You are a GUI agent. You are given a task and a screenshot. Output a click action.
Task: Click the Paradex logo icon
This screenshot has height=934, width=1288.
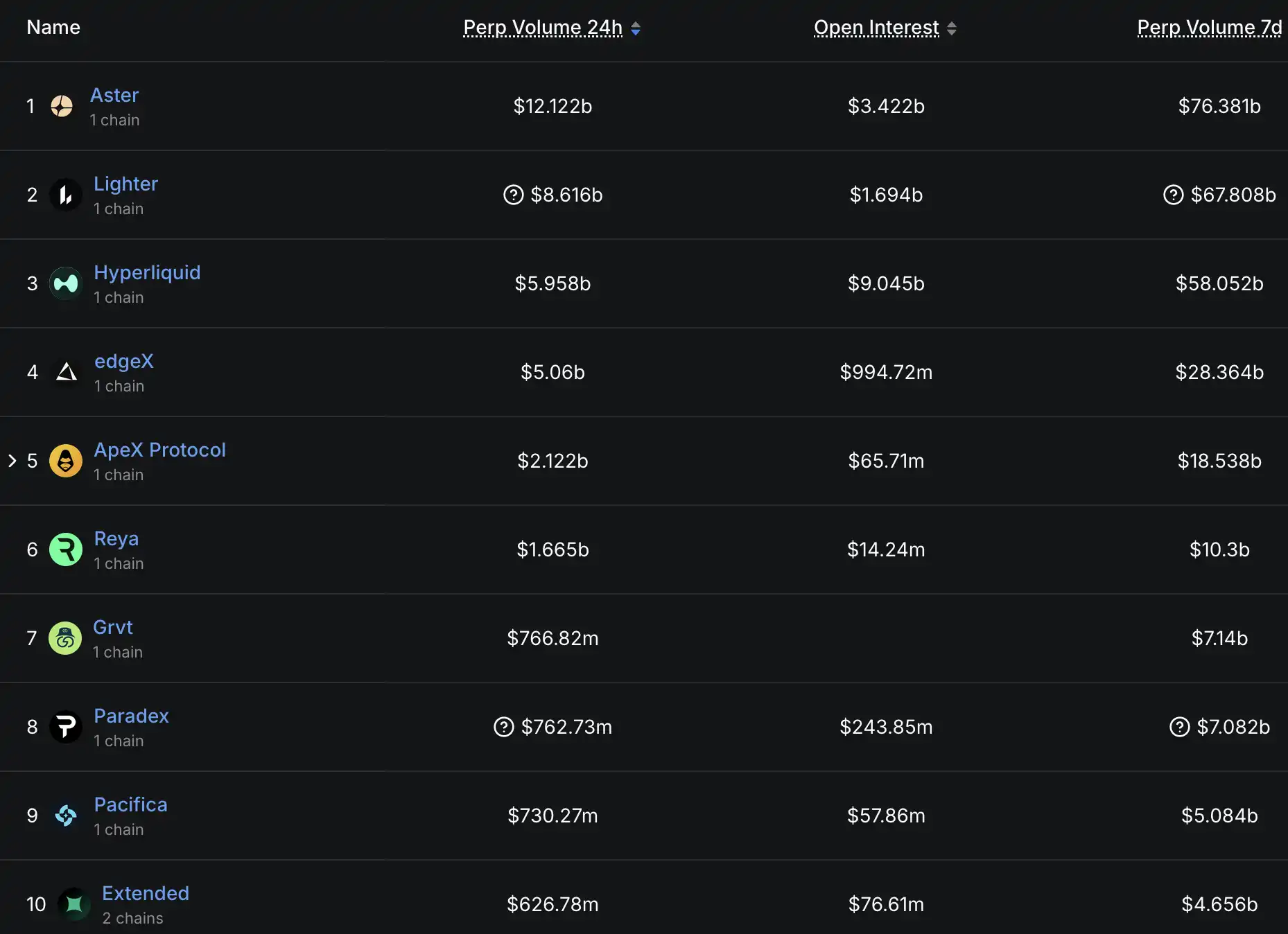[x=66, y=727]
